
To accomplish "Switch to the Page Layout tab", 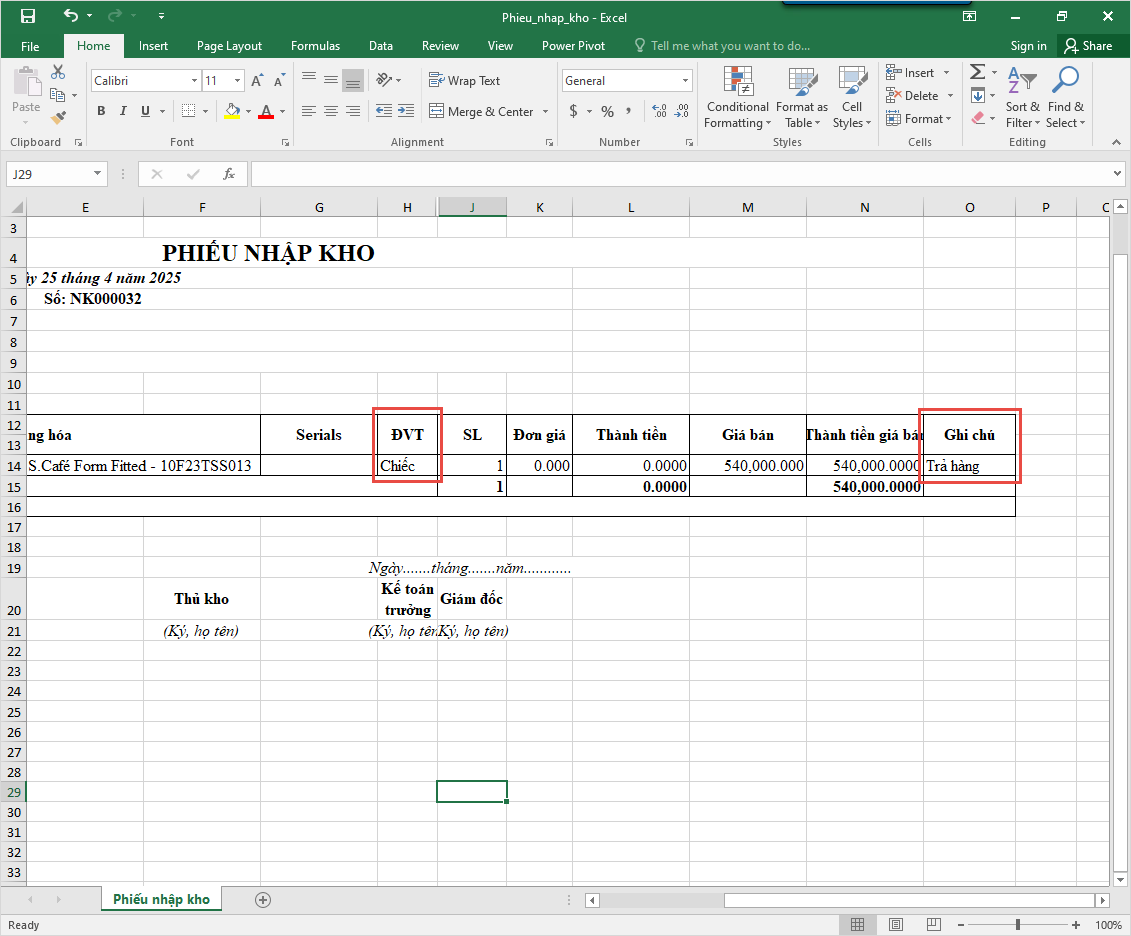I will 229,46.
